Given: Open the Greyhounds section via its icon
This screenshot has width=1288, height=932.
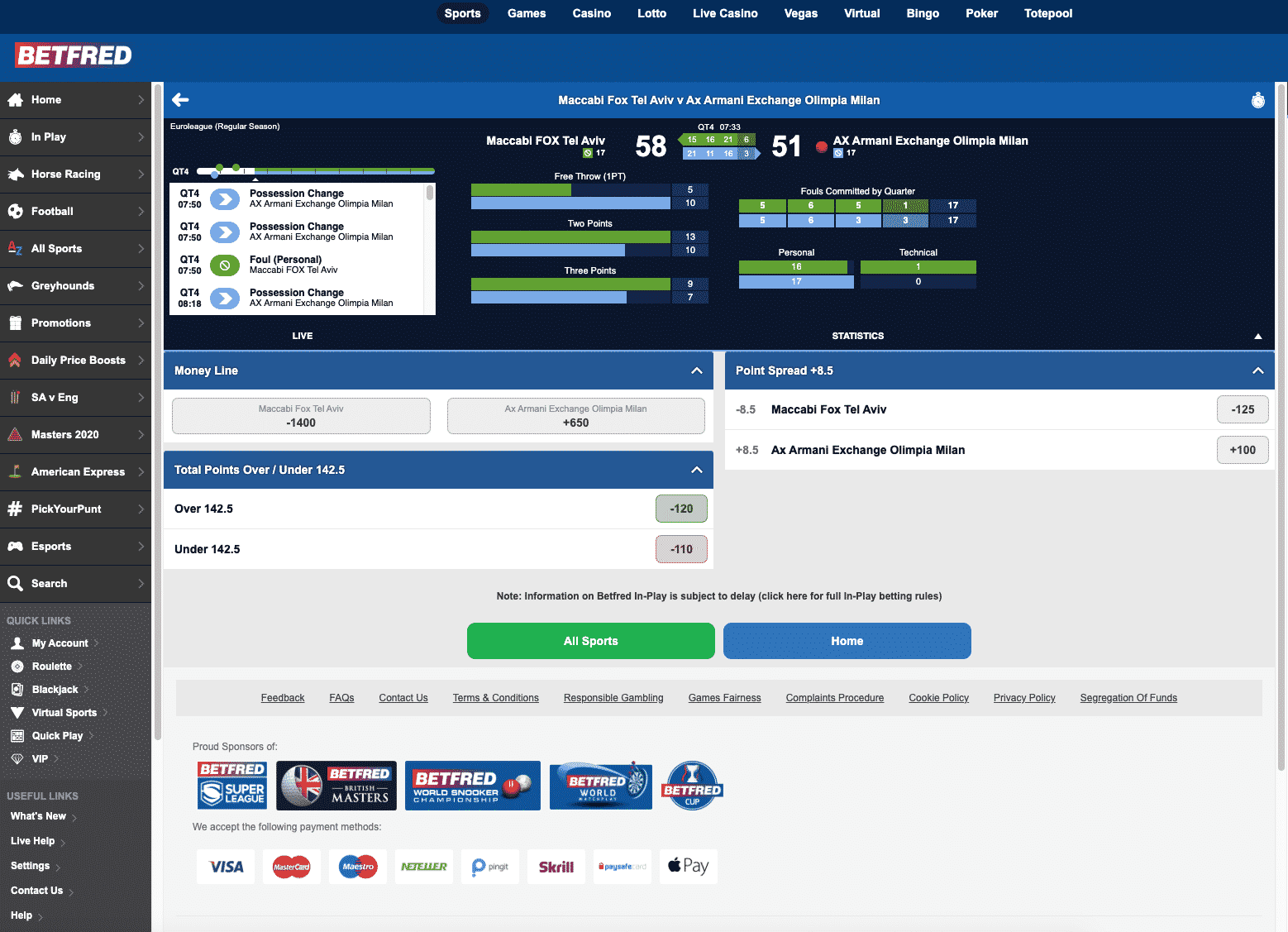Looking at the screenshot, I should coord(17,285).
